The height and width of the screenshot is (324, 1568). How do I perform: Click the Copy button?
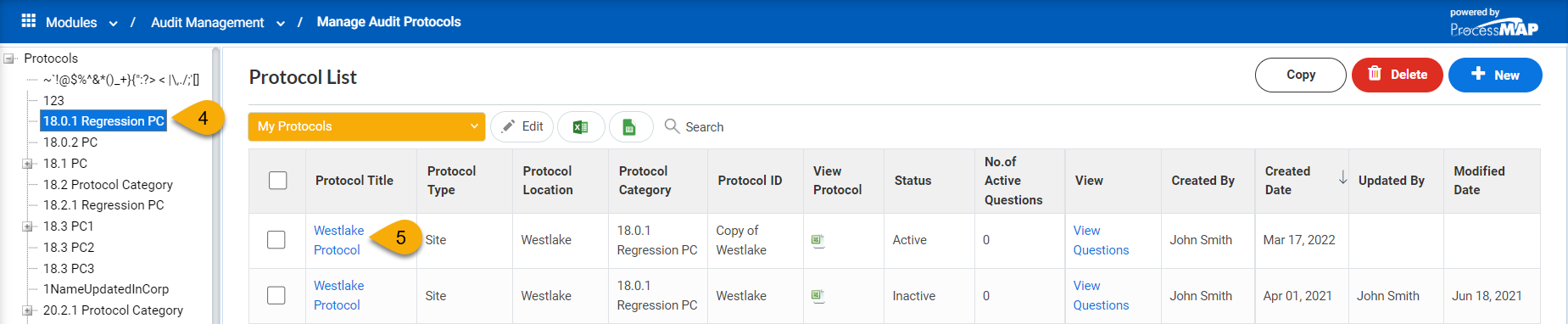point(1300,75)
